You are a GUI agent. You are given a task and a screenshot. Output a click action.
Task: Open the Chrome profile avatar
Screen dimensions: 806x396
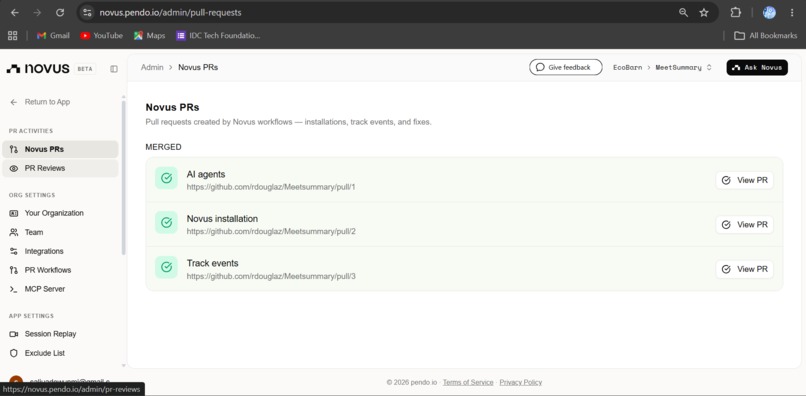click(x=769, y=12)
